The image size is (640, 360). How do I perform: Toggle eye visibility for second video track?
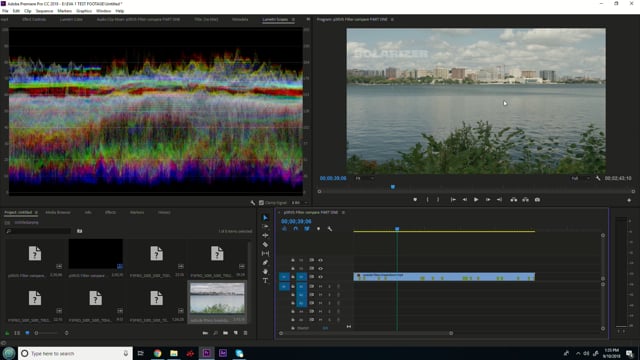[320, 269]
